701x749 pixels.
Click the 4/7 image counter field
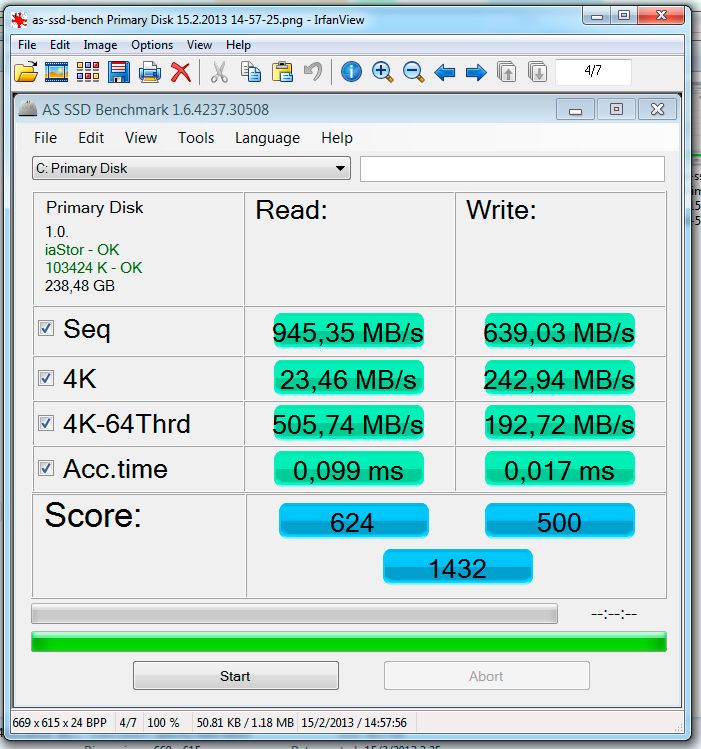pyautogui.click(x=593, y=72)
